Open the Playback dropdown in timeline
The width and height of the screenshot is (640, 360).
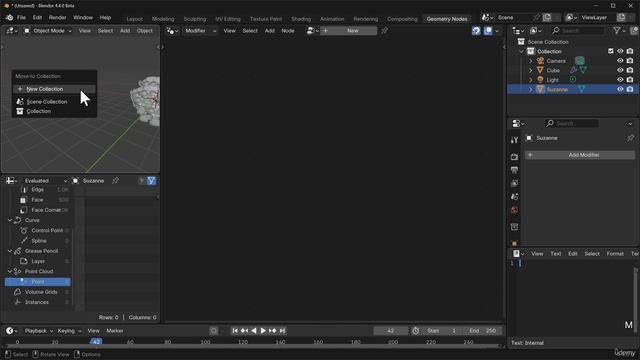[x=39, y=331]
